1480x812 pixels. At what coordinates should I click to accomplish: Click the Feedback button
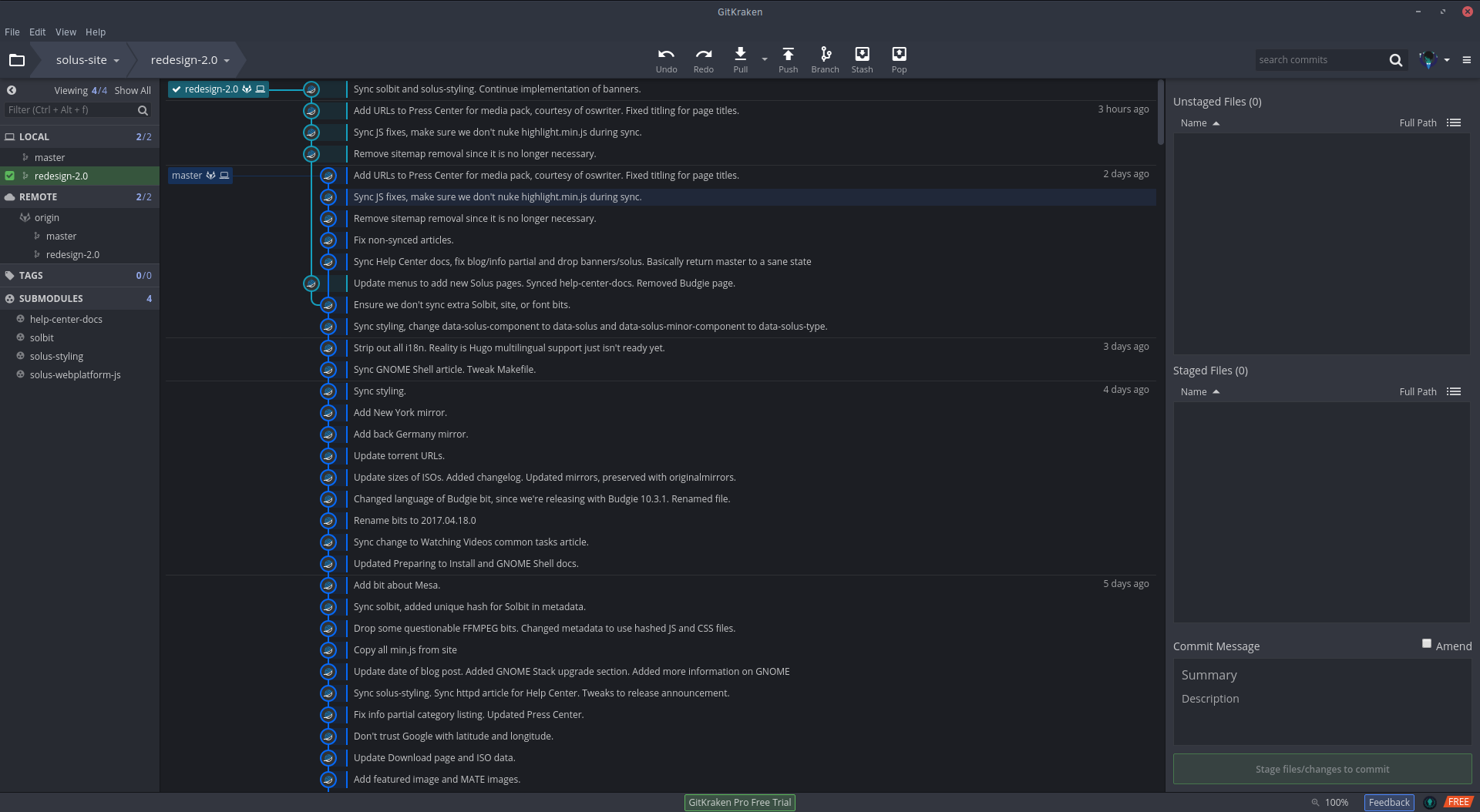(1389, 802)
